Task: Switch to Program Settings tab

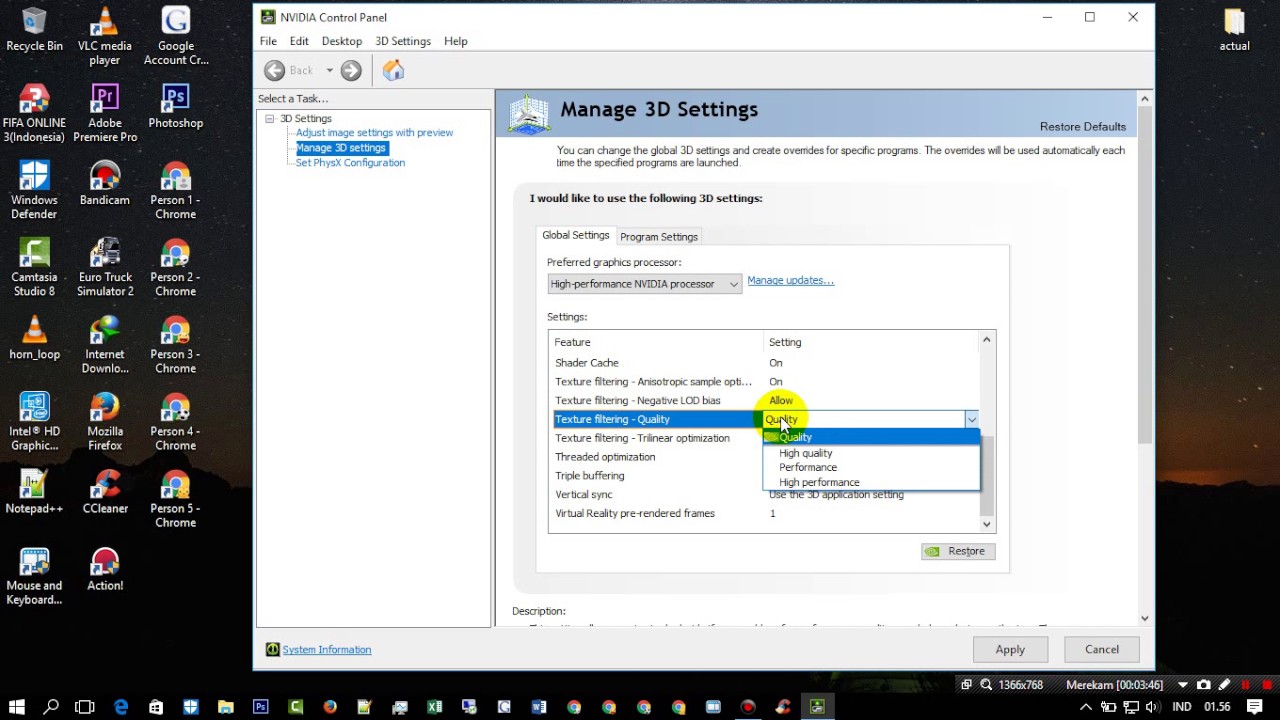Action: pos(659,237)
